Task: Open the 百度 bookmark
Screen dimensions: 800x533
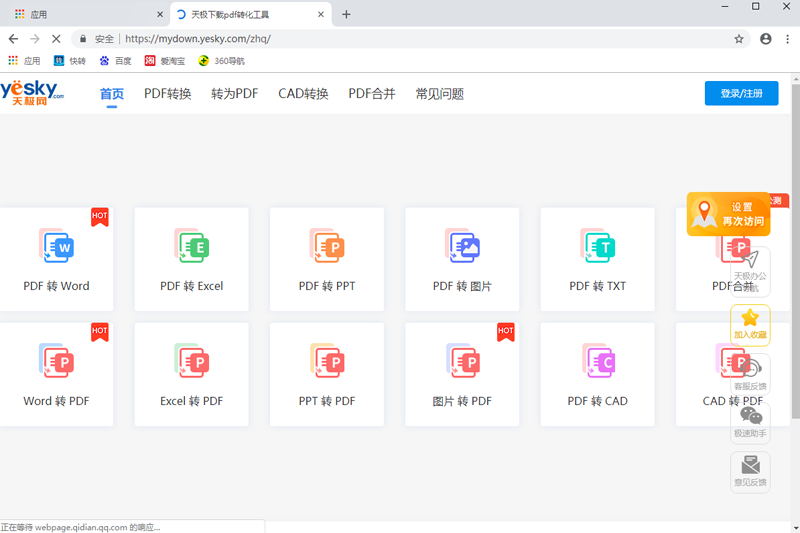Action: (115, 61)
